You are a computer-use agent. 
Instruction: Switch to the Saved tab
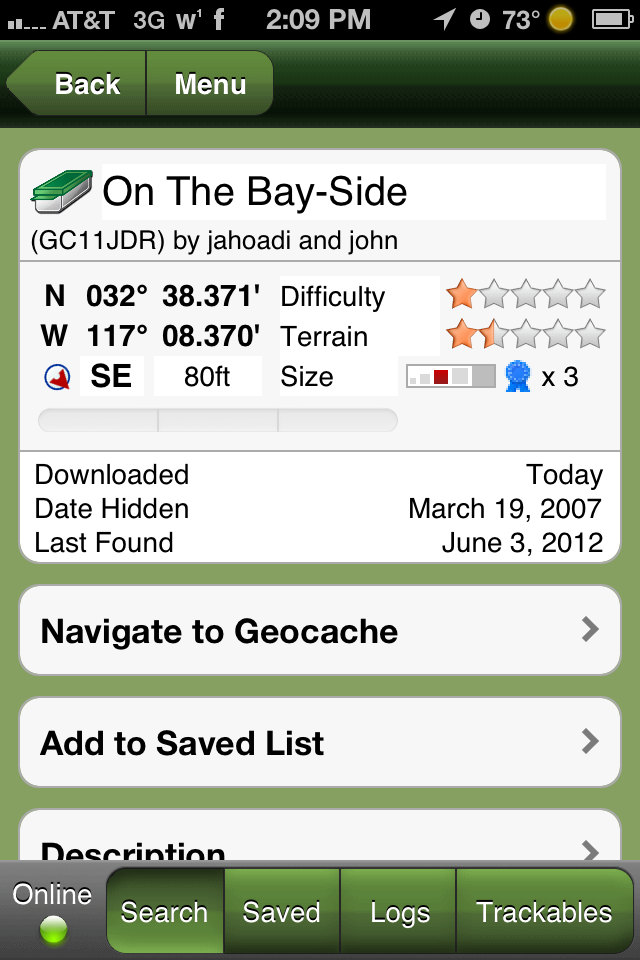click(x=281, y=912)
